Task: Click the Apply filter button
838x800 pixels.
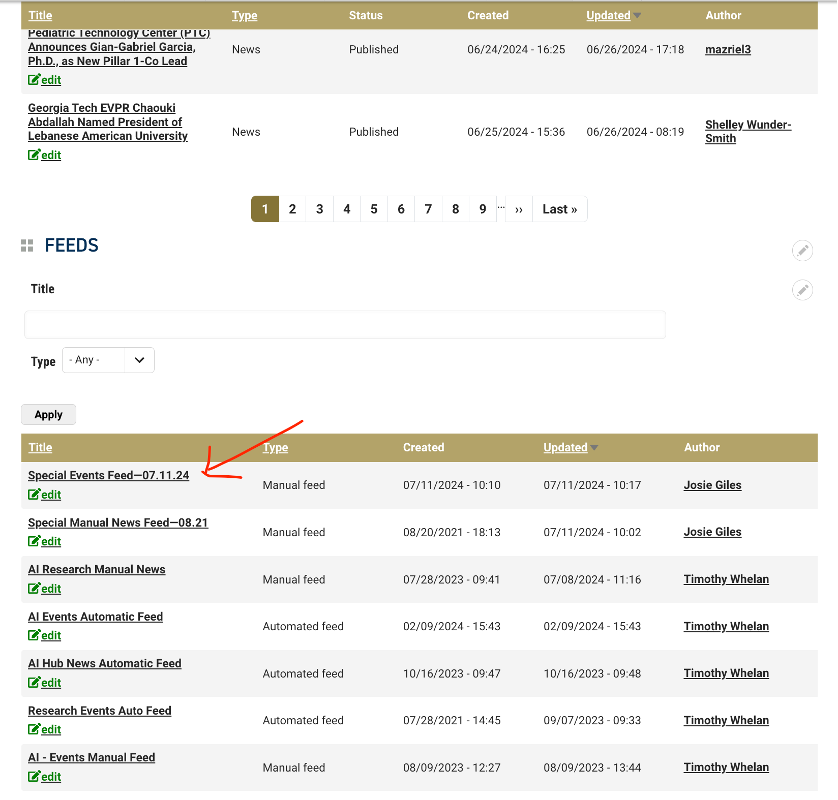Action: pyautogui.click(x=49, y=415)
